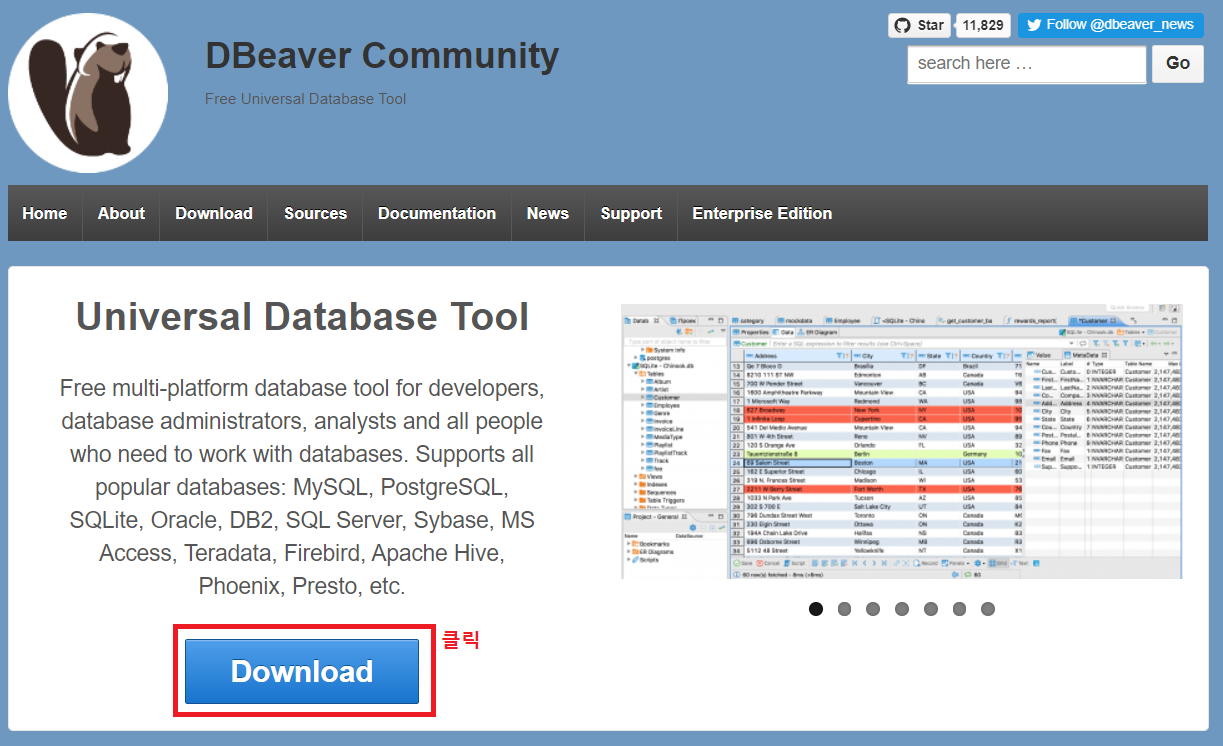The height and width of the screenshot is (746, 1223).
Task: Select the second carousel slide dot
Action: [x=845, y=609]
